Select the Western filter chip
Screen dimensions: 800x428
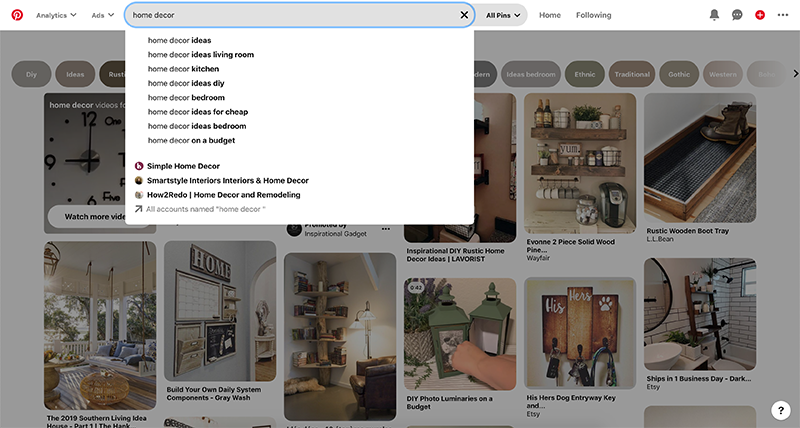coord(722,74)
